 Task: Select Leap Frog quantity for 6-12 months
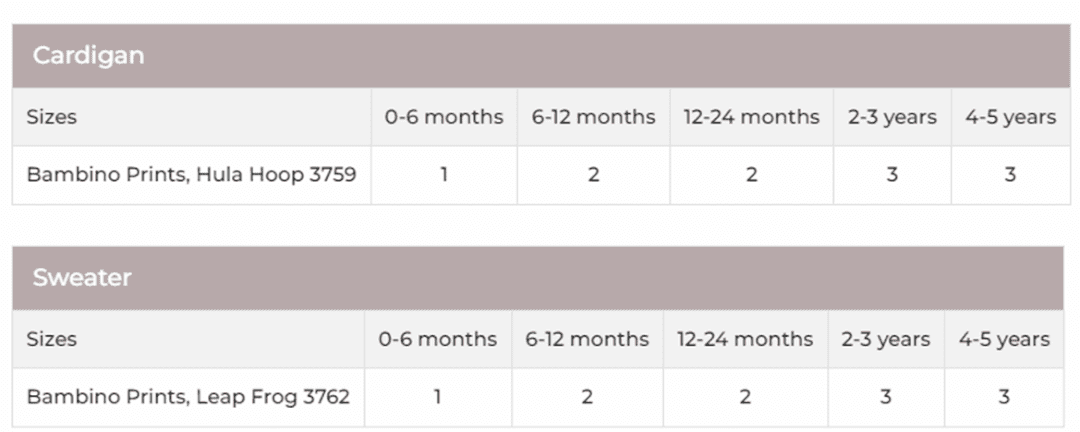[x=587, y=397]
